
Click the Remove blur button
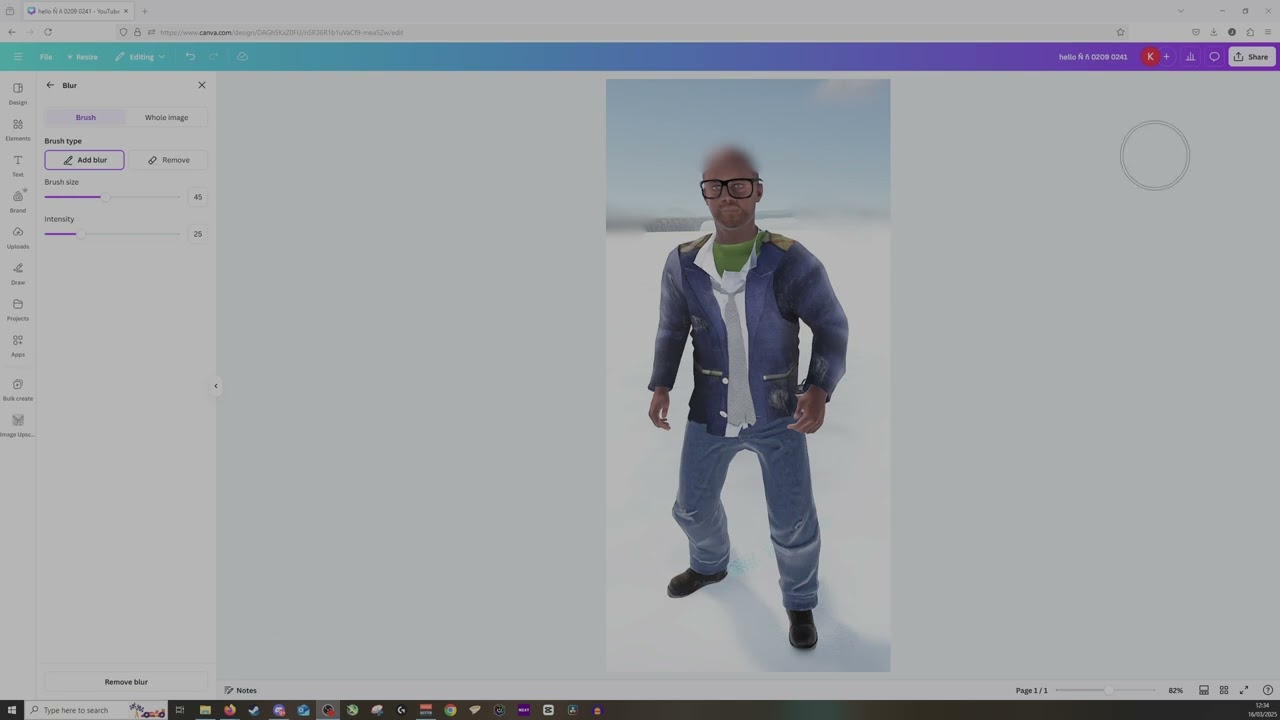[x=126, y=682]
